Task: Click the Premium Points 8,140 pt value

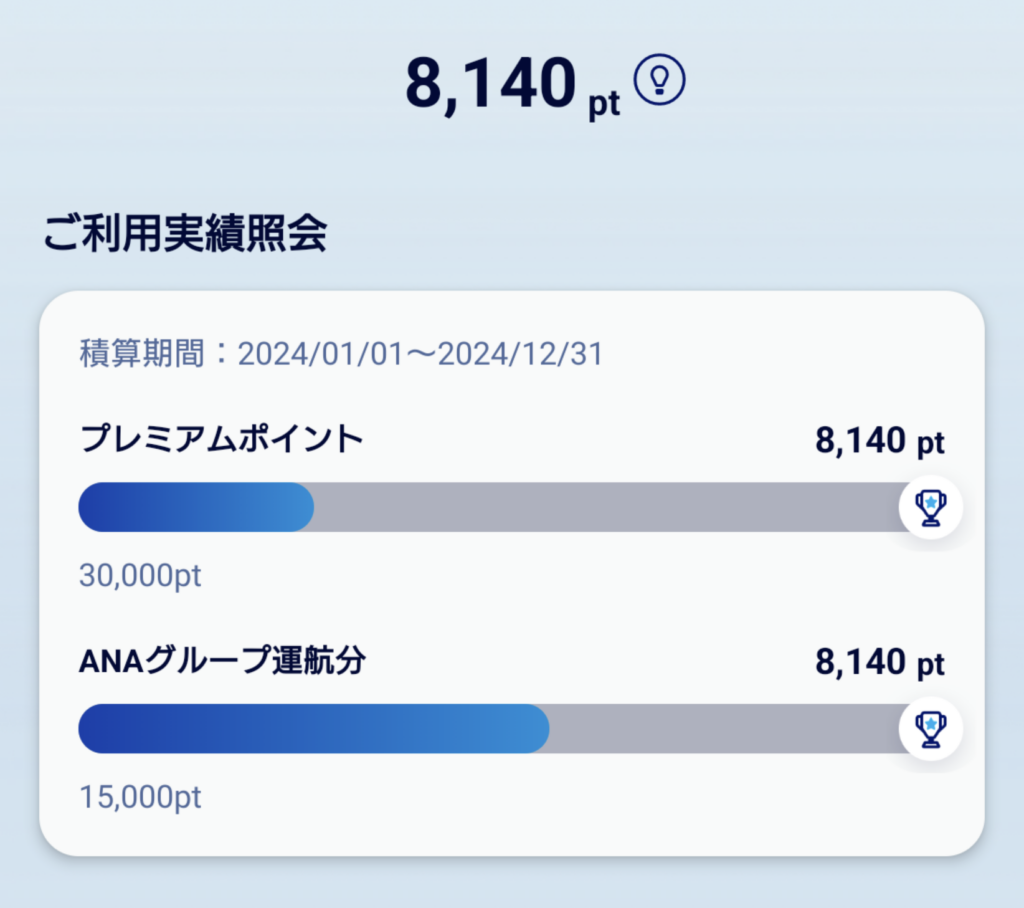Action: pyautogui.click(x=880, y=440)
